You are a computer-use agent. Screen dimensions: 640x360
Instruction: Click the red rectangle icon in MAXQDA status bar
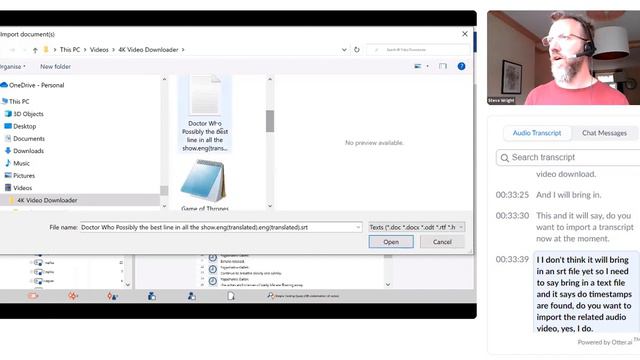(x=33, y=296)
